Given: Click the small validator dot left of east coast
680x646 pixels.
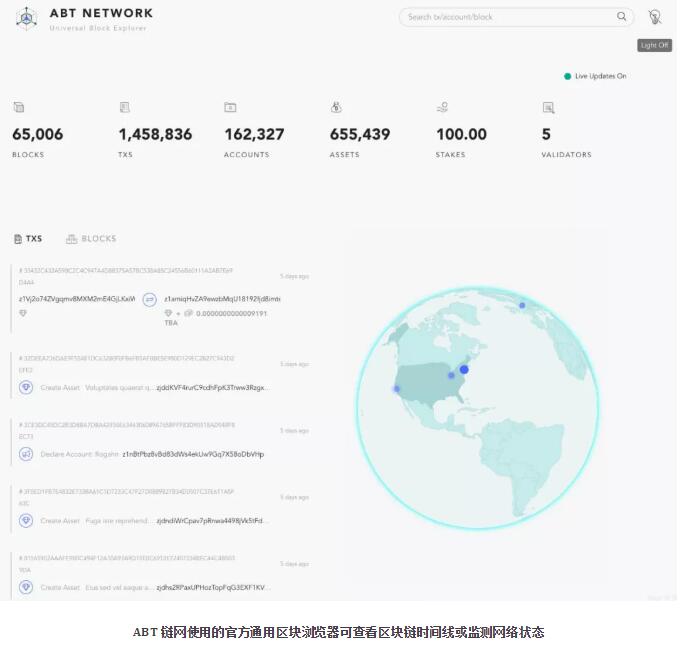Looking at the screenshot, I should [x=451, y=375].
